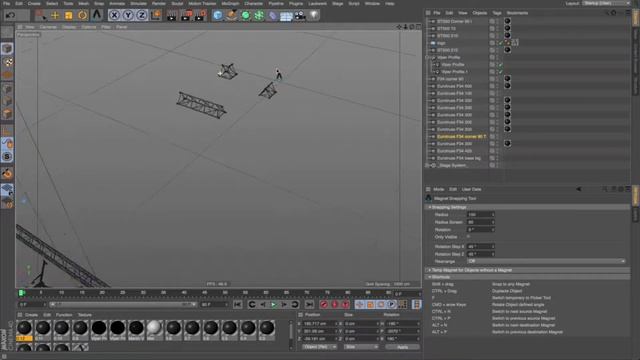This screenshot has height=360, width=640.
Task: Open the Size mode dropdown in Coordinates
Action: pos(360,347)
